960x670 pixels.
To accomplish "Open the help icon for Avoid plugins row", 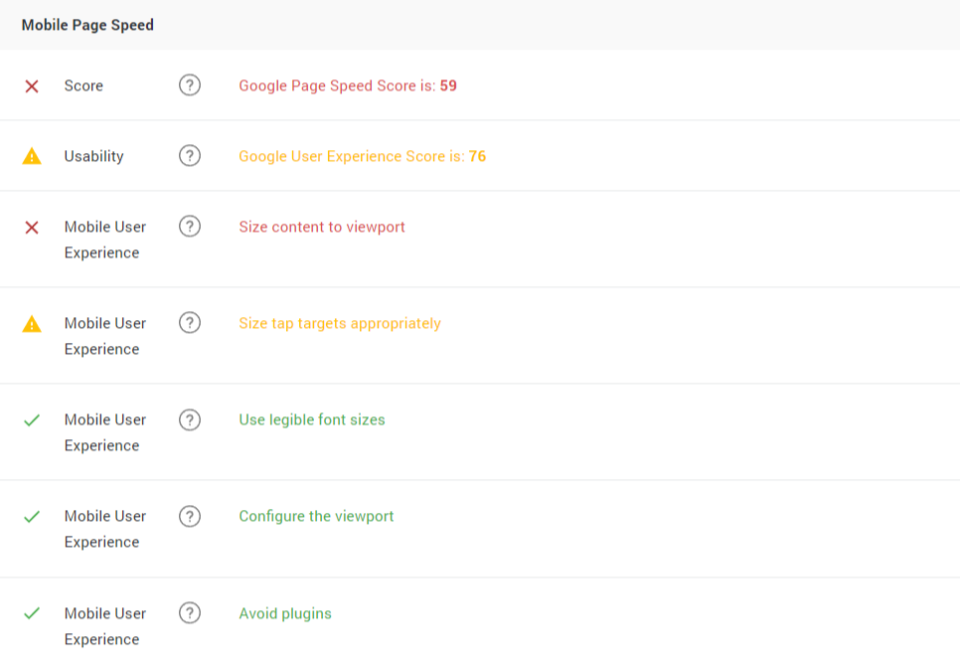I will 189,613.
